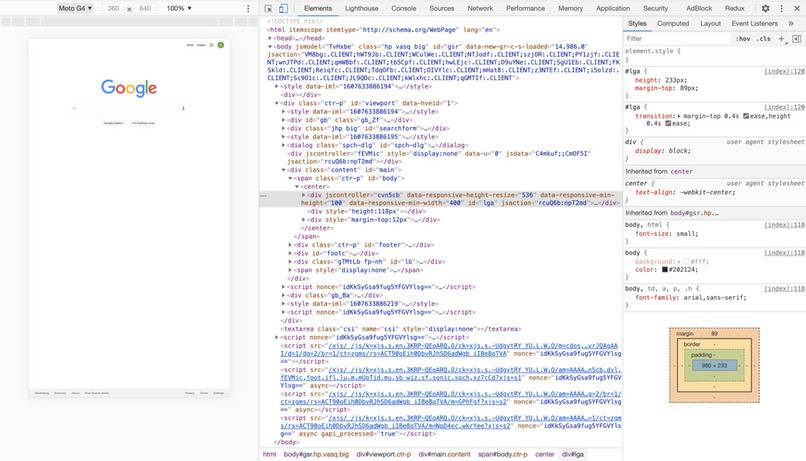Switch to Event Listeners pane tab

pos(754,24)
